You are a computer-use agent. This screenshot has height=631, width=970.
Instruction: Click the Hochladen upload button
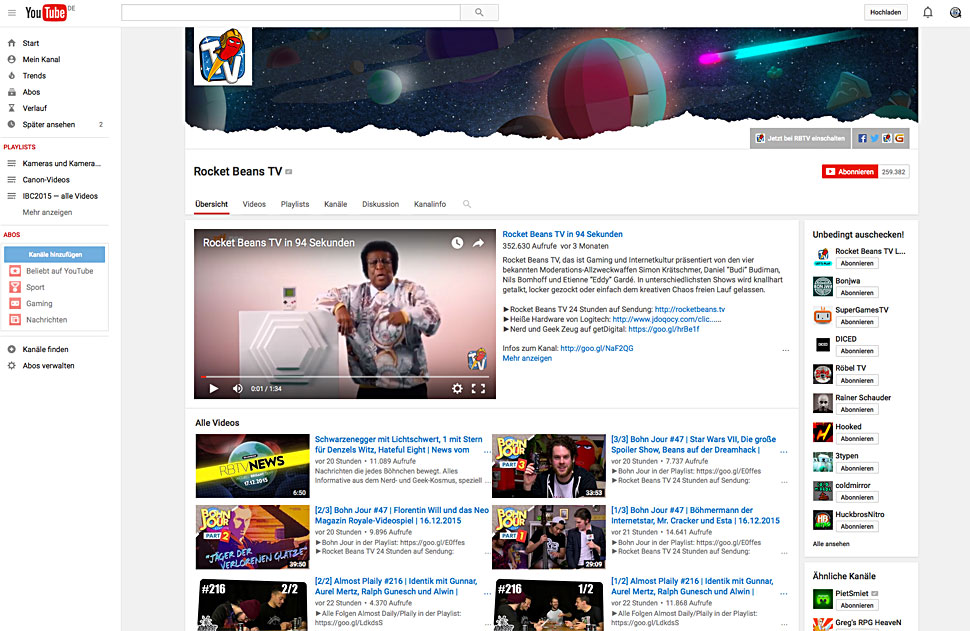(x=885, y=12)
